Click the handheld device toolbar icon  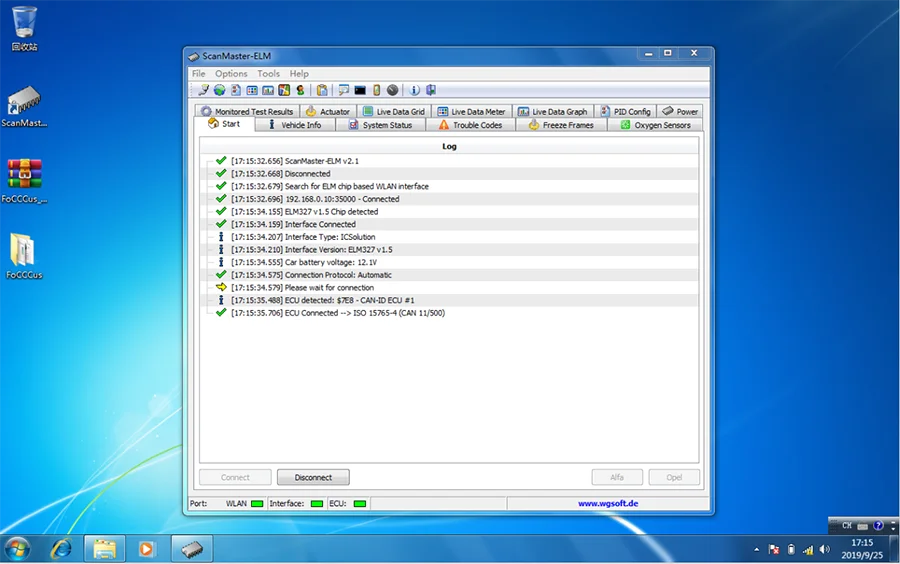point(377,90)
